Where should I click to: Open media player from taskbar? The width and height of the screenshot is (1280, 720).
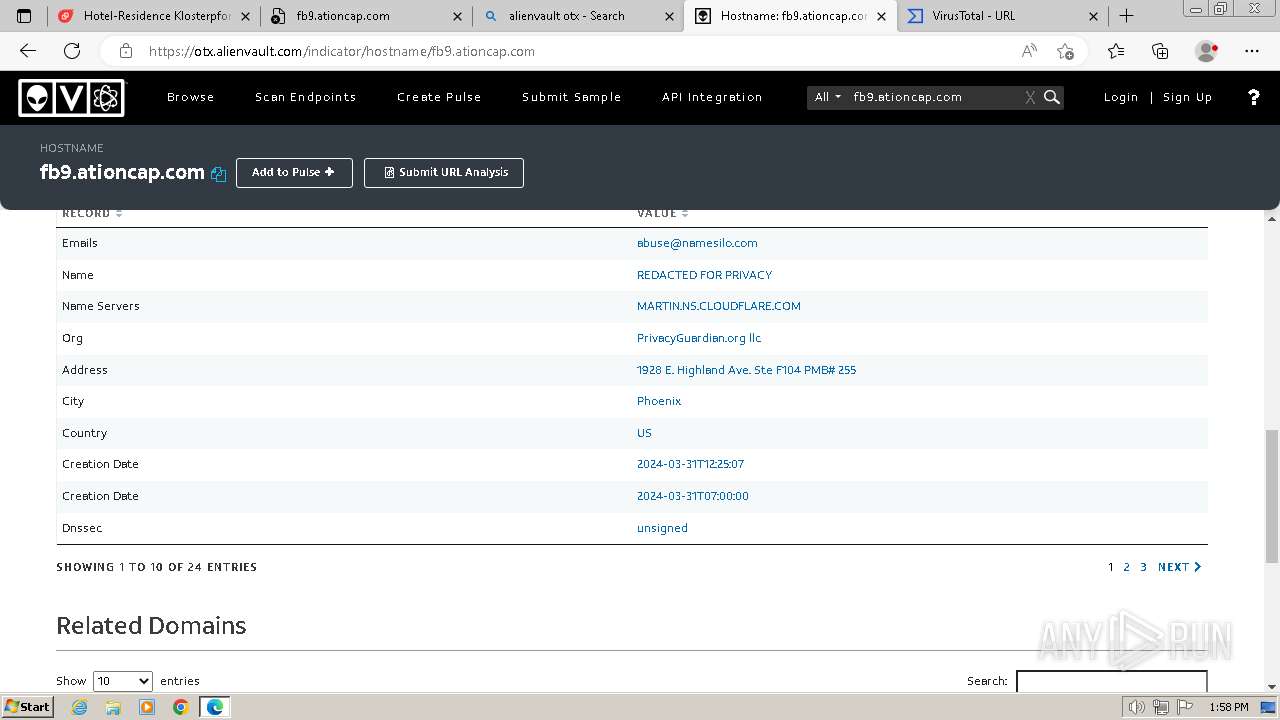[147, 707]
